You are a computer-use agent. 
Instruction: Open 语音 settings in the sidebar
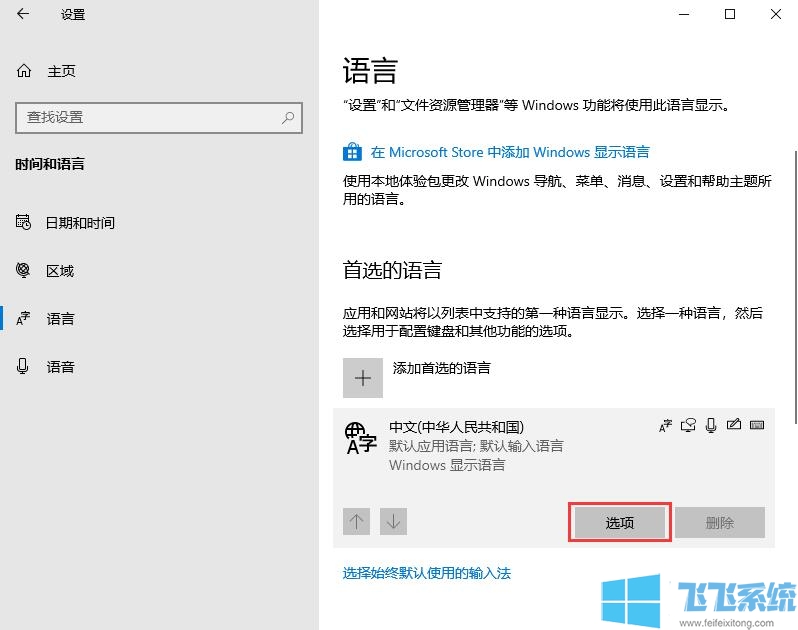click(60, 367)
